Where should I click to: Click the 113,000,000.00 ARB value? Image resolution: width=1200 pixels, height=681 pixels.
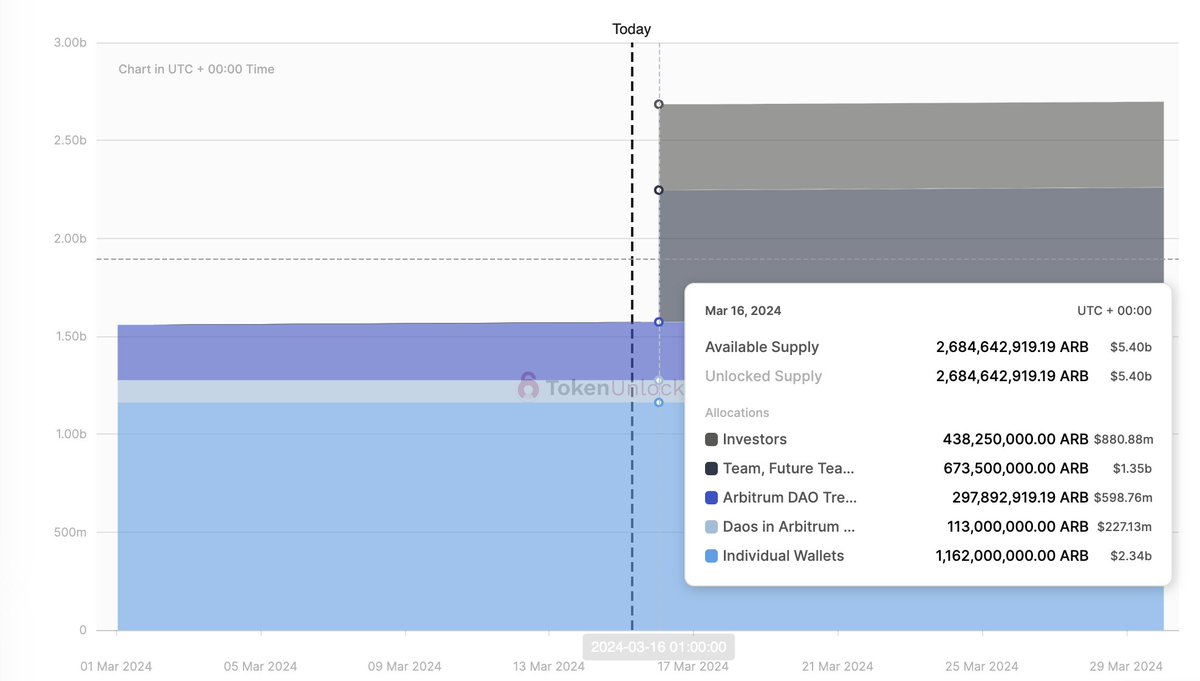pos(1018,526)
